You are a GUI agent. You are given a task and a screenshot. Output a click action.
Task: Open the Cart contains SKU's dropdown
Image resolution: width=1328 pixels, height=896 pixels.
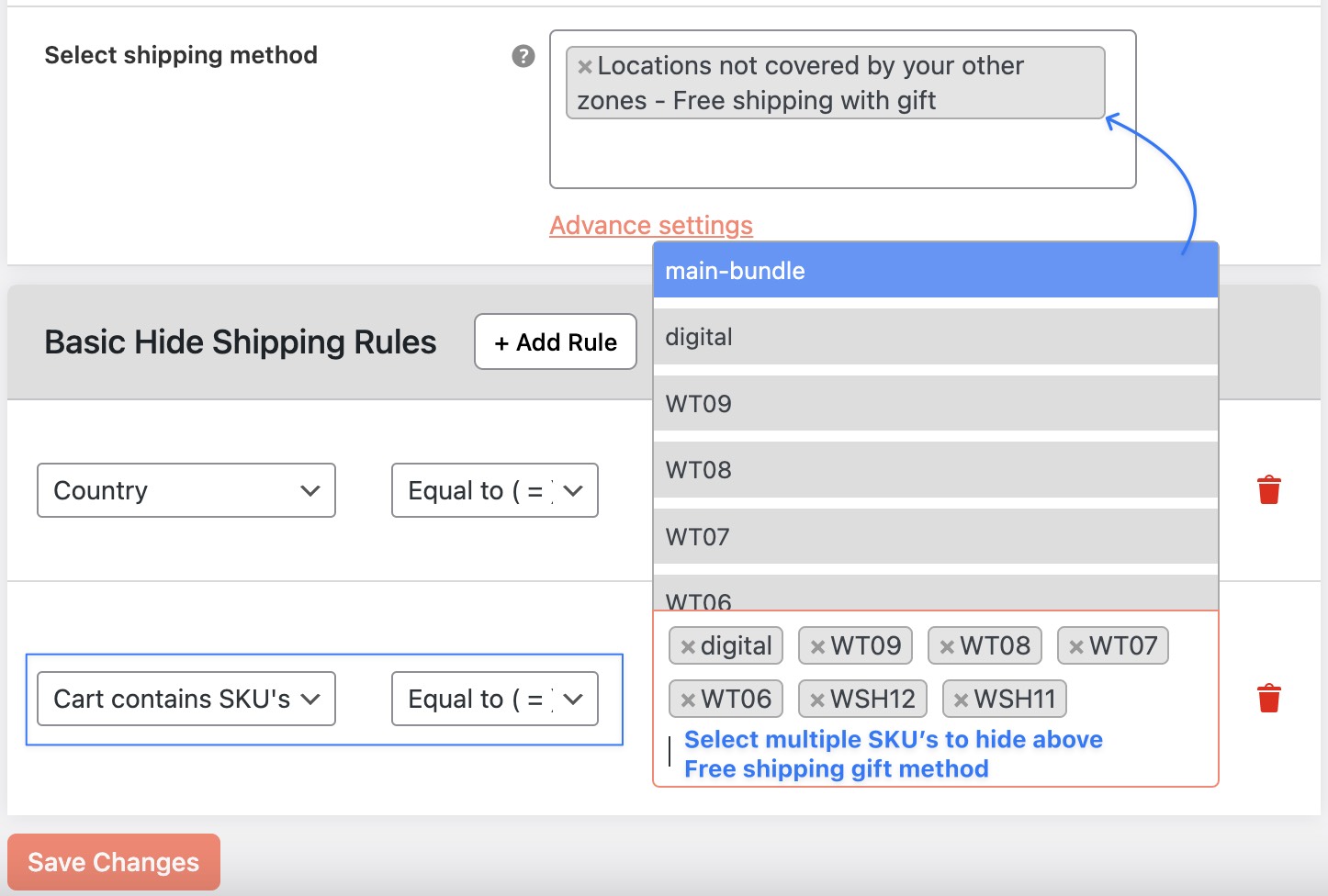(185, 699)
